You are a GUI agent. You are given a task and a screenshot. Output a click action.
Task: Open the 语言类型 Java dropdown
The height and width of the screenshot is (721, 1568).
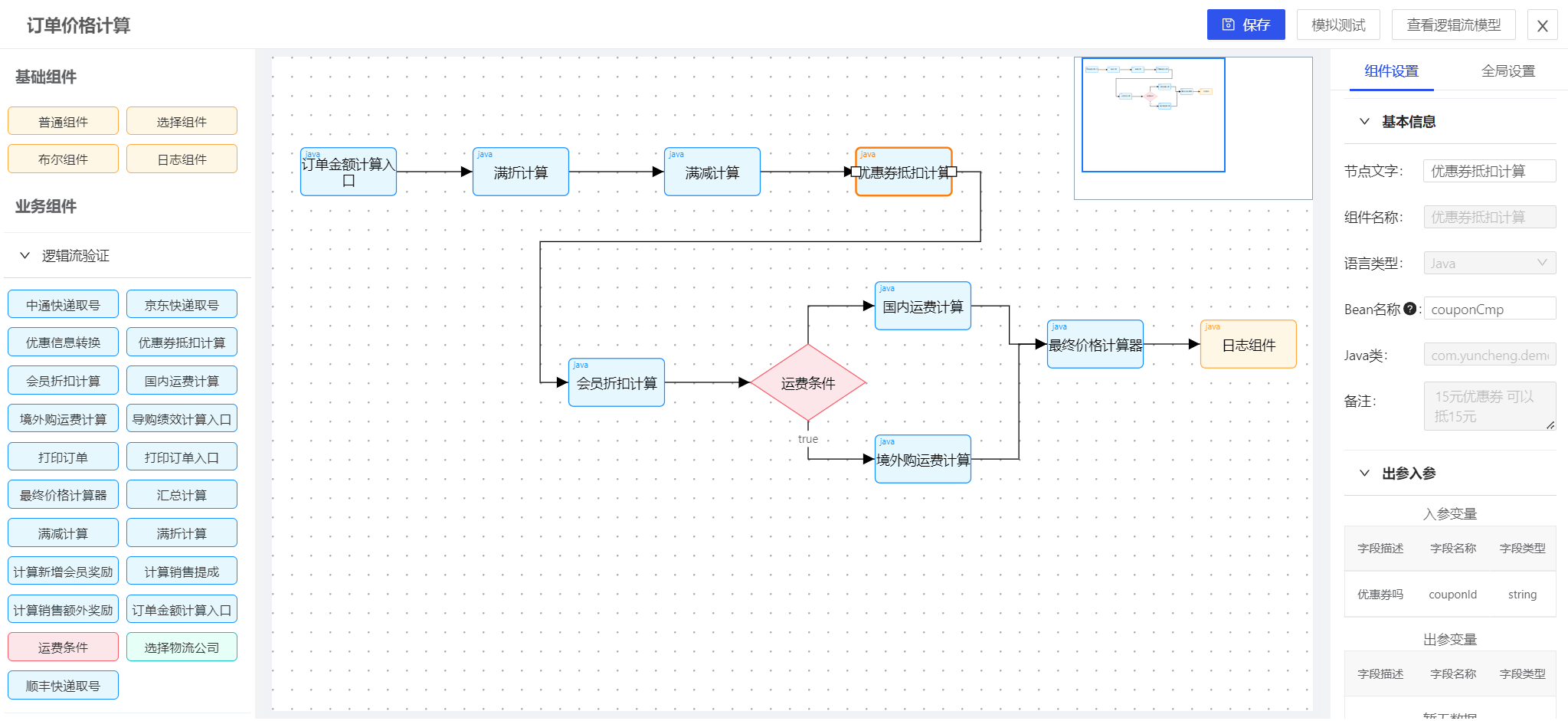[1489, 264]
